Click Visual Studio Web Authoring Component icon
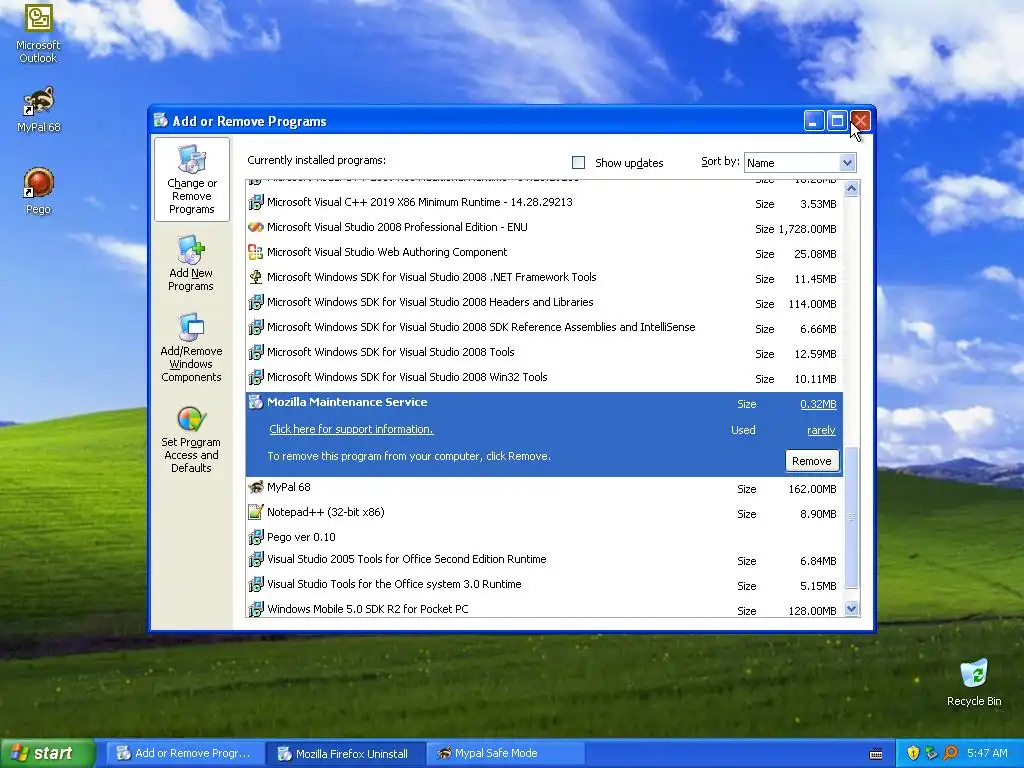The image size is (1024, 768). (256, 252)
